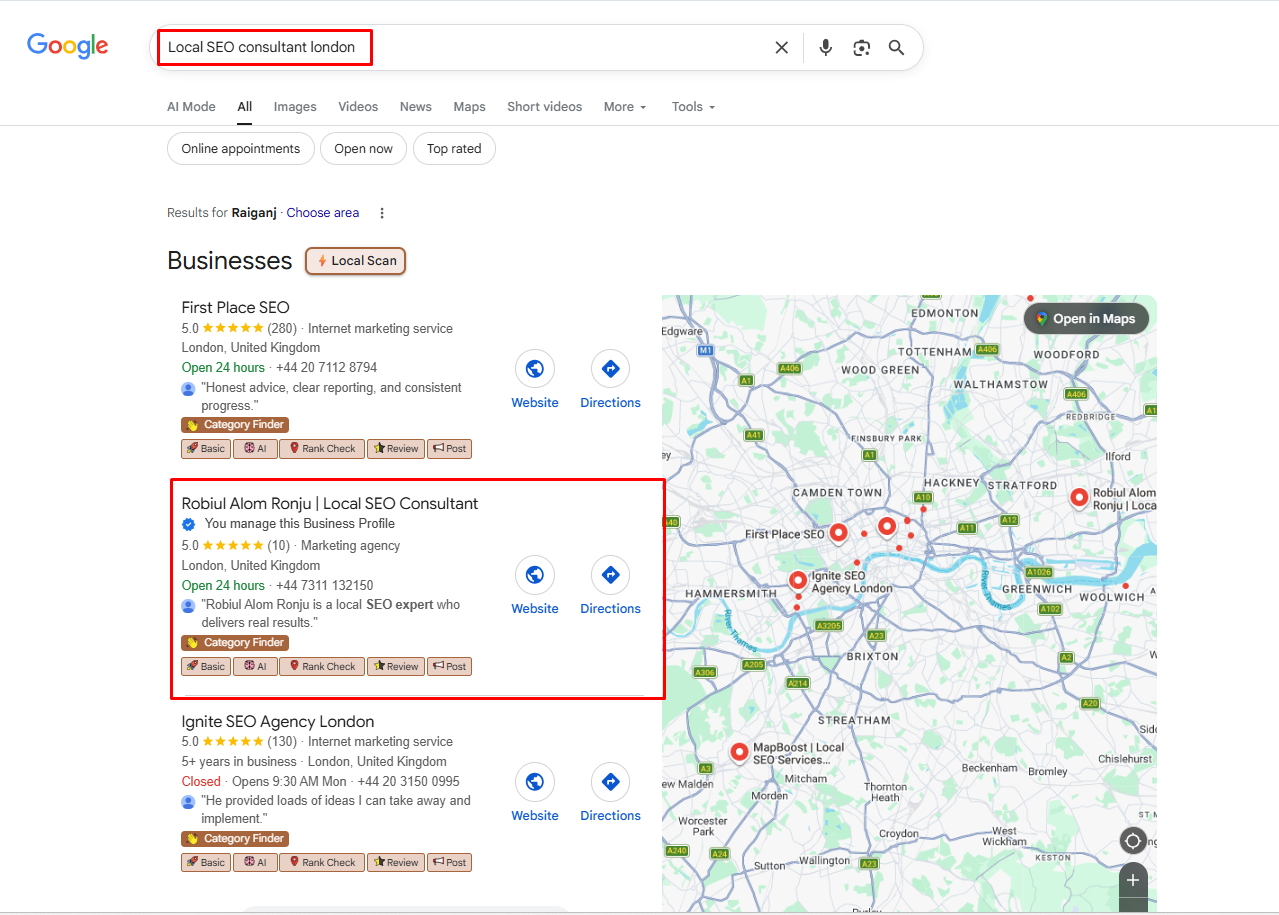The height and width of the screenshot is (915, 1279).
Task: Start a voice search using the microphone icon
Action: point(824,46)
